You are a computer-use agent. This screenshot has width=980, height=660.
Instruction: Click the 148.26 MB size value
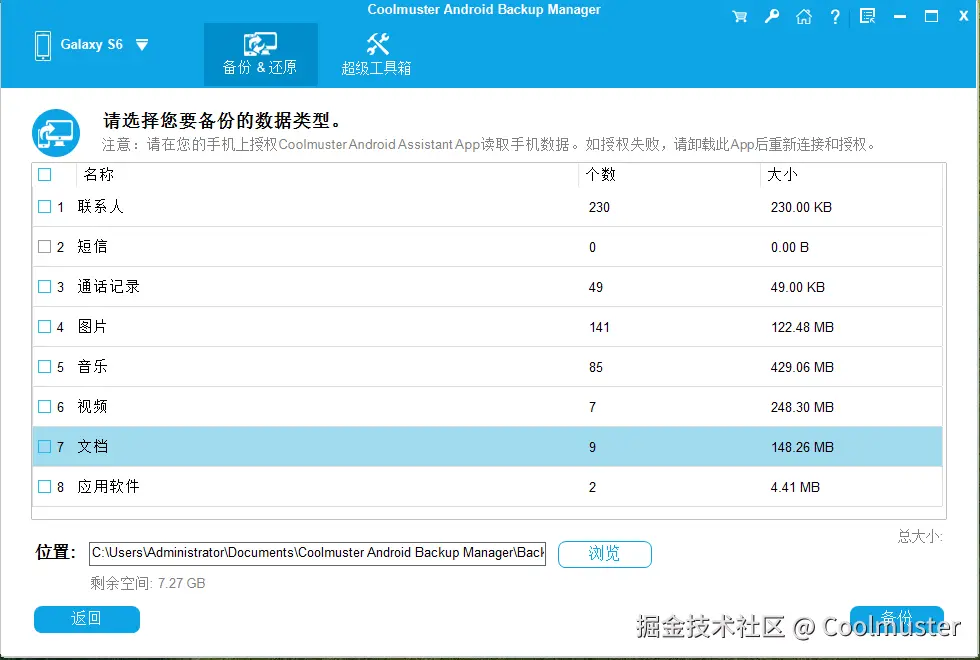pos(802,448)
